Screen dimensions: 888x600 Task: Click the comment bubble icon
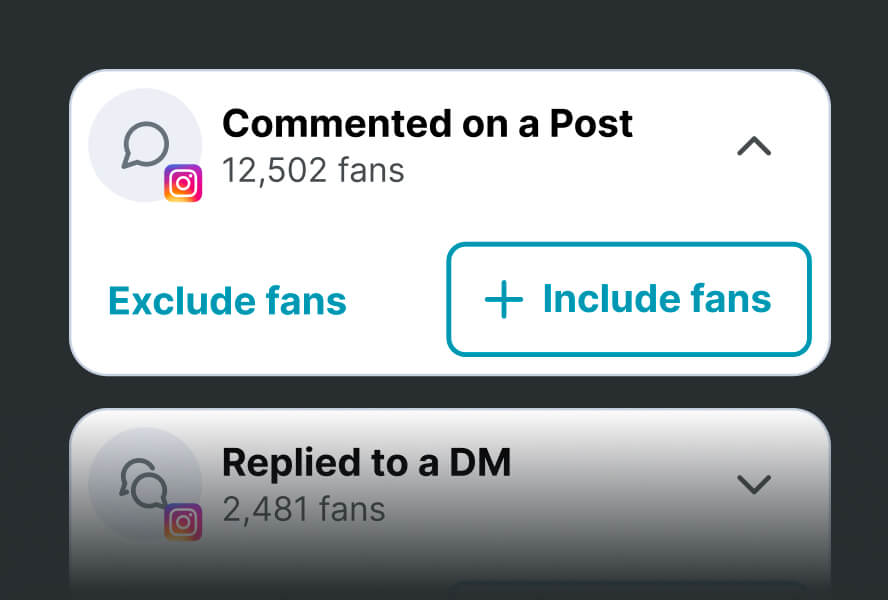point(144,146)
